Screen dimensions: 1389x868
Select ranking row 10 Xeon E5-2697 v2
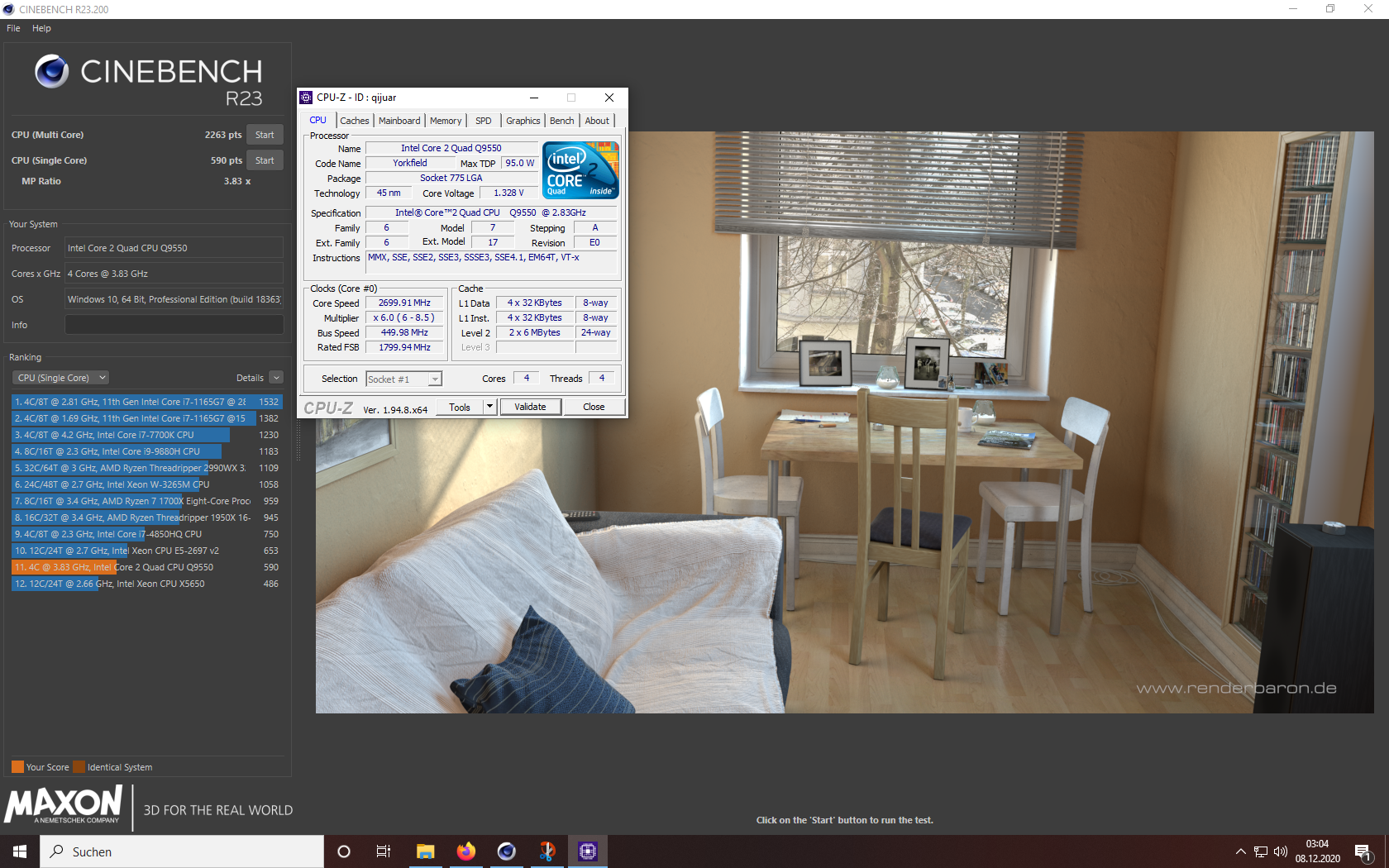pos(146,551)
